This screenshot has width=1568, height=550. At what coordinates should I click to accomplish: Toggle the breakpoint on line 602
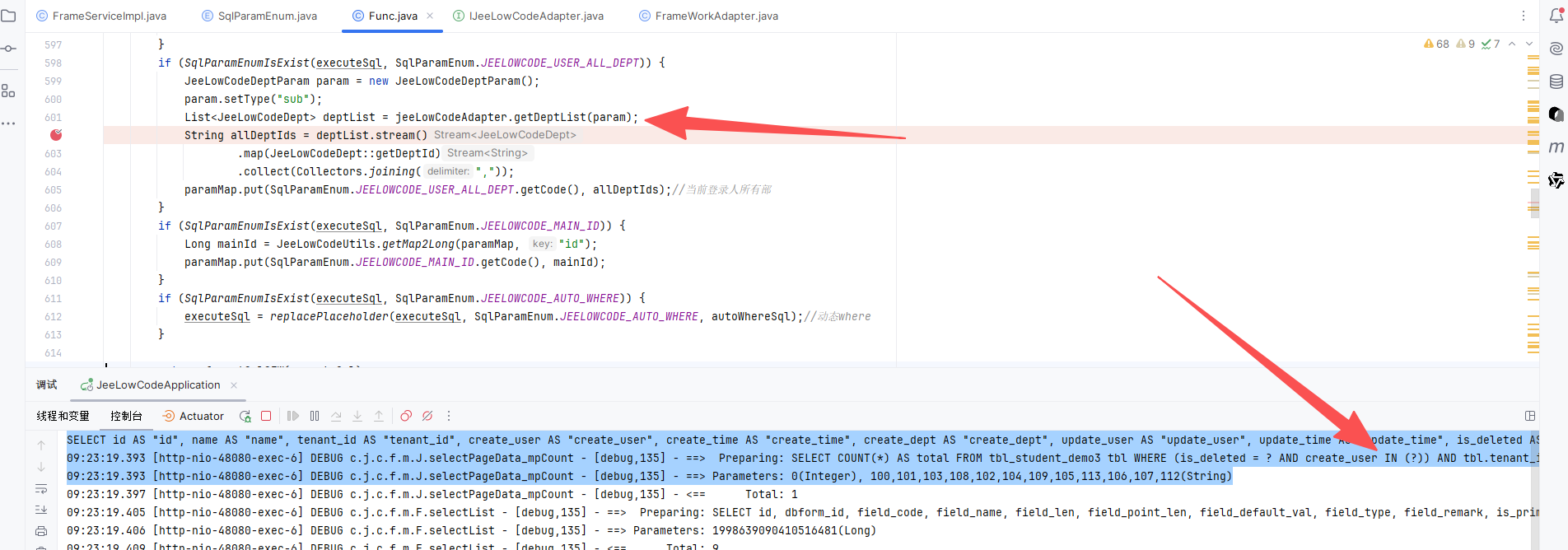56,135
